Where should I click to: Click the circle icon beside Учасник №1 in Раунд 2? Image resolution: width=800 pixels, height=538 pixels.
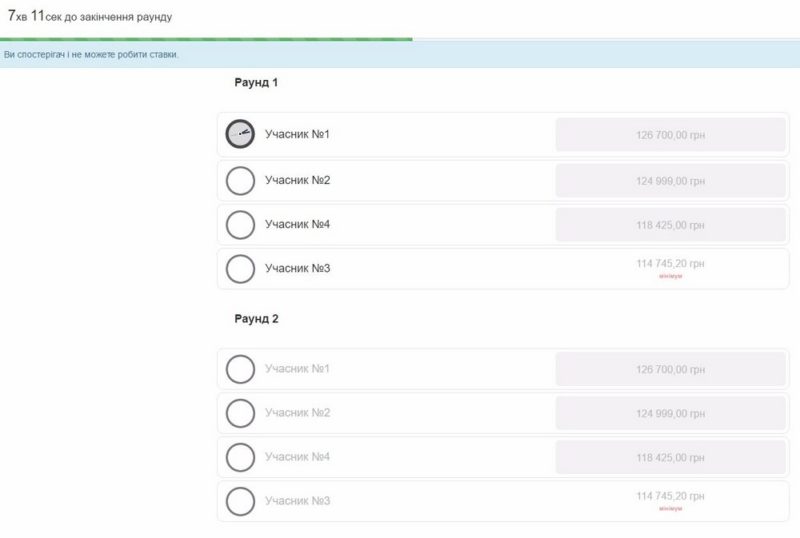[240, 369]
